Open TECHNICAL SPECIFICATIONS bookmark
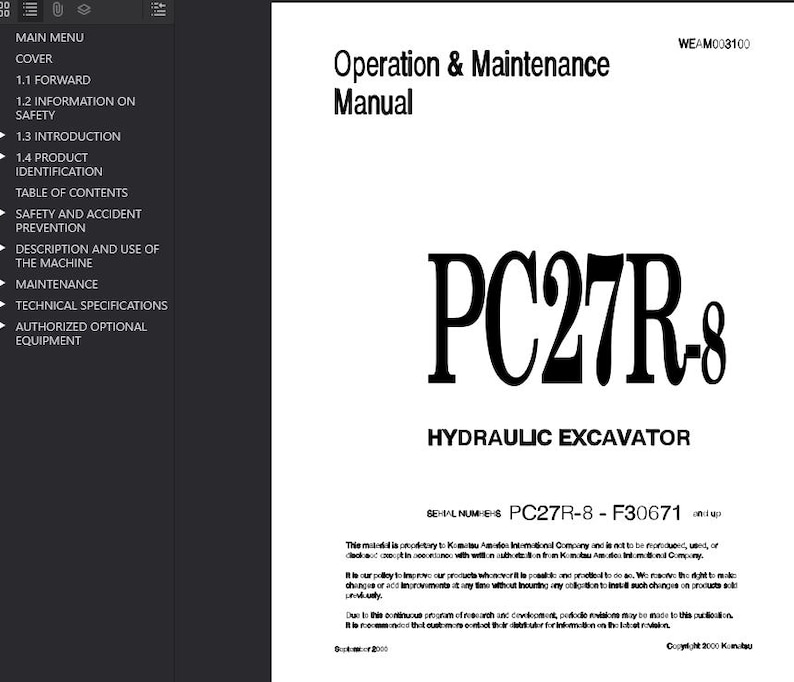Screen dimensions: 794x682 pyautogui.click(x=91, y=306)
